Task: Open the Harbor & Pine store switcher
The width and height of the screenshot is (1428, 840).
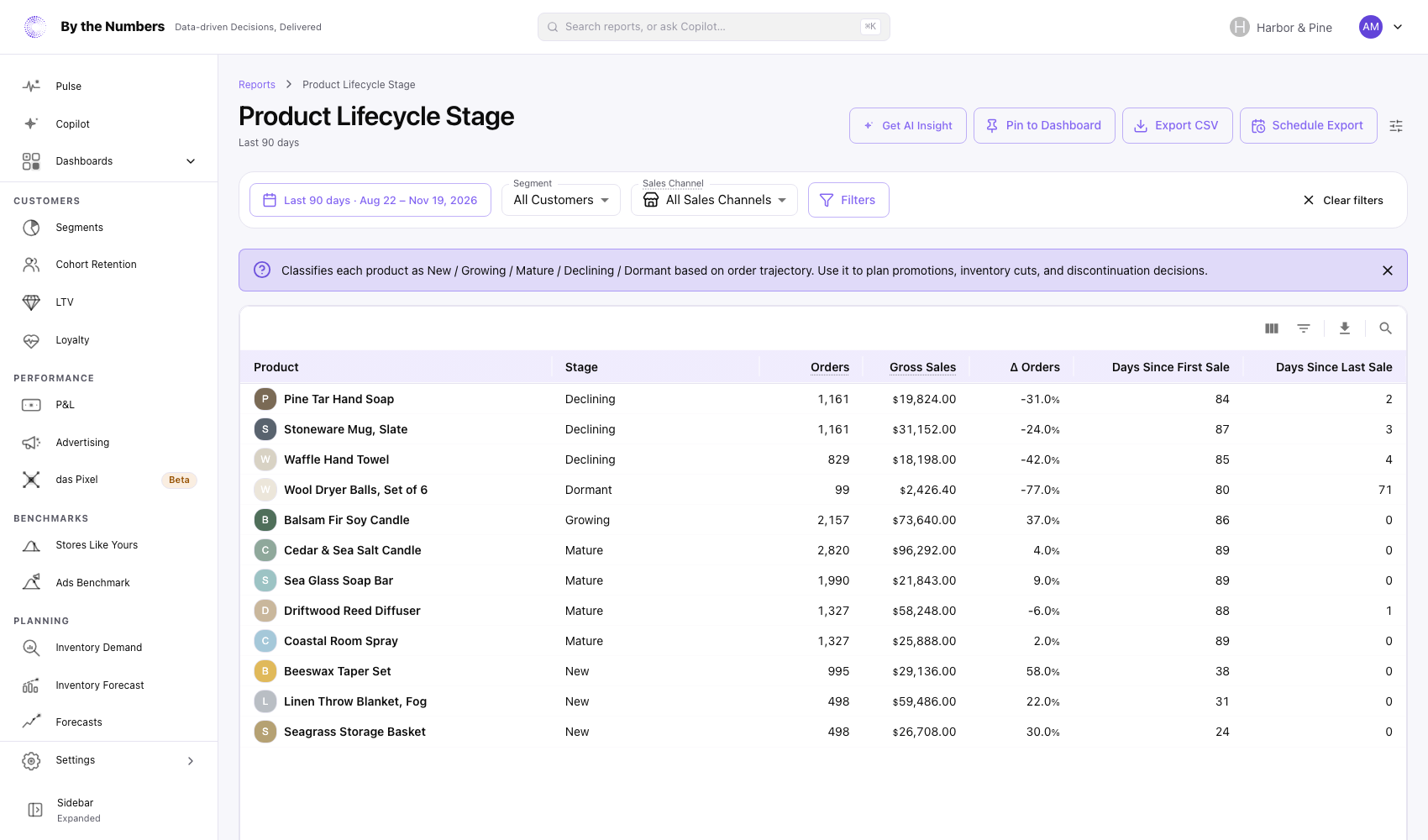Action: click(1281, 28)
